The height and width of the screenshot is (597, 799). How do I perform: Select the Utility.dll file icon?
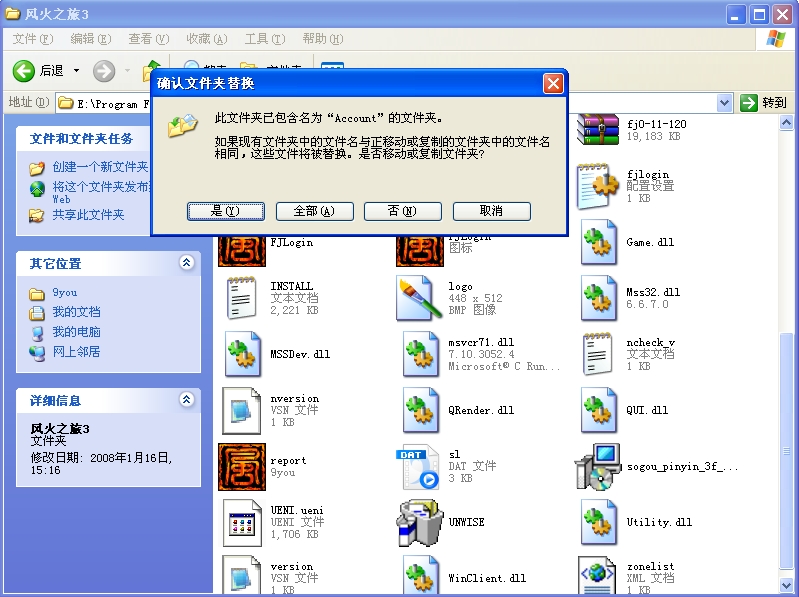(x=598, y=522)
